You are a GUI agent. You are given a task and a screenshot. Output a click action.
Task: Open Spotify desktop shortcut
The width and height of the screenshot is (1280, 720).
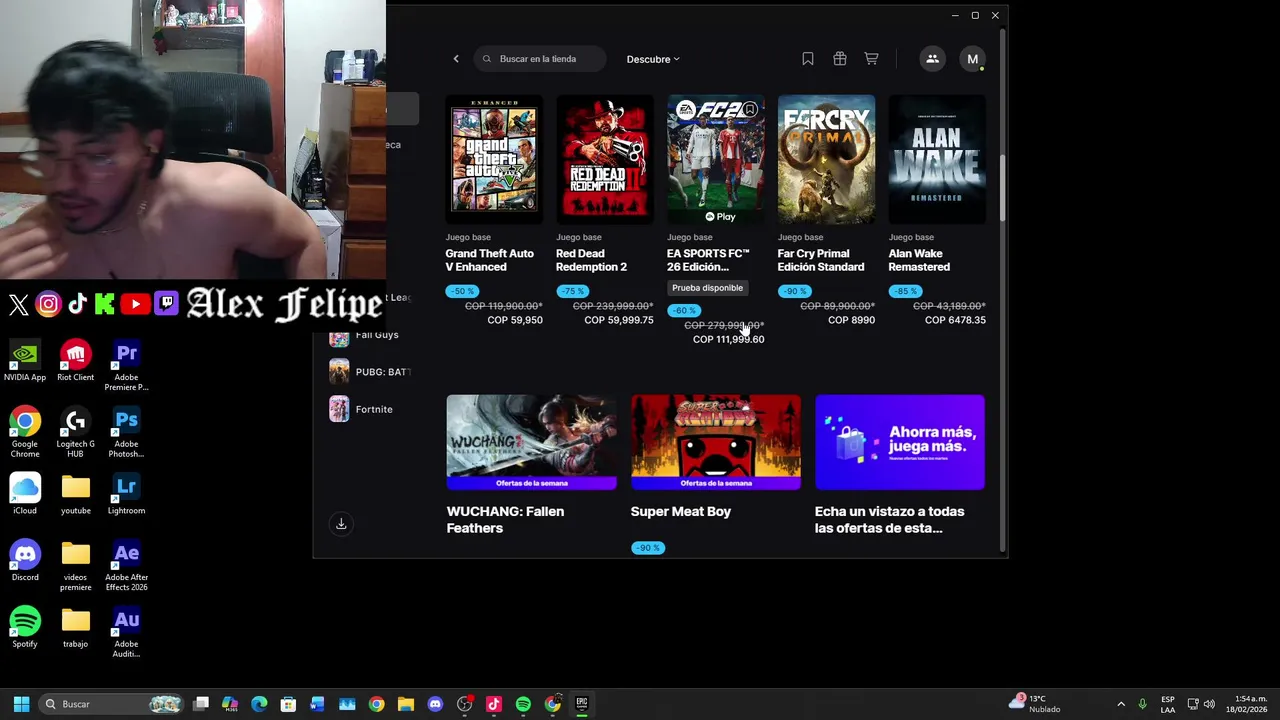click(x=25, y=628)
